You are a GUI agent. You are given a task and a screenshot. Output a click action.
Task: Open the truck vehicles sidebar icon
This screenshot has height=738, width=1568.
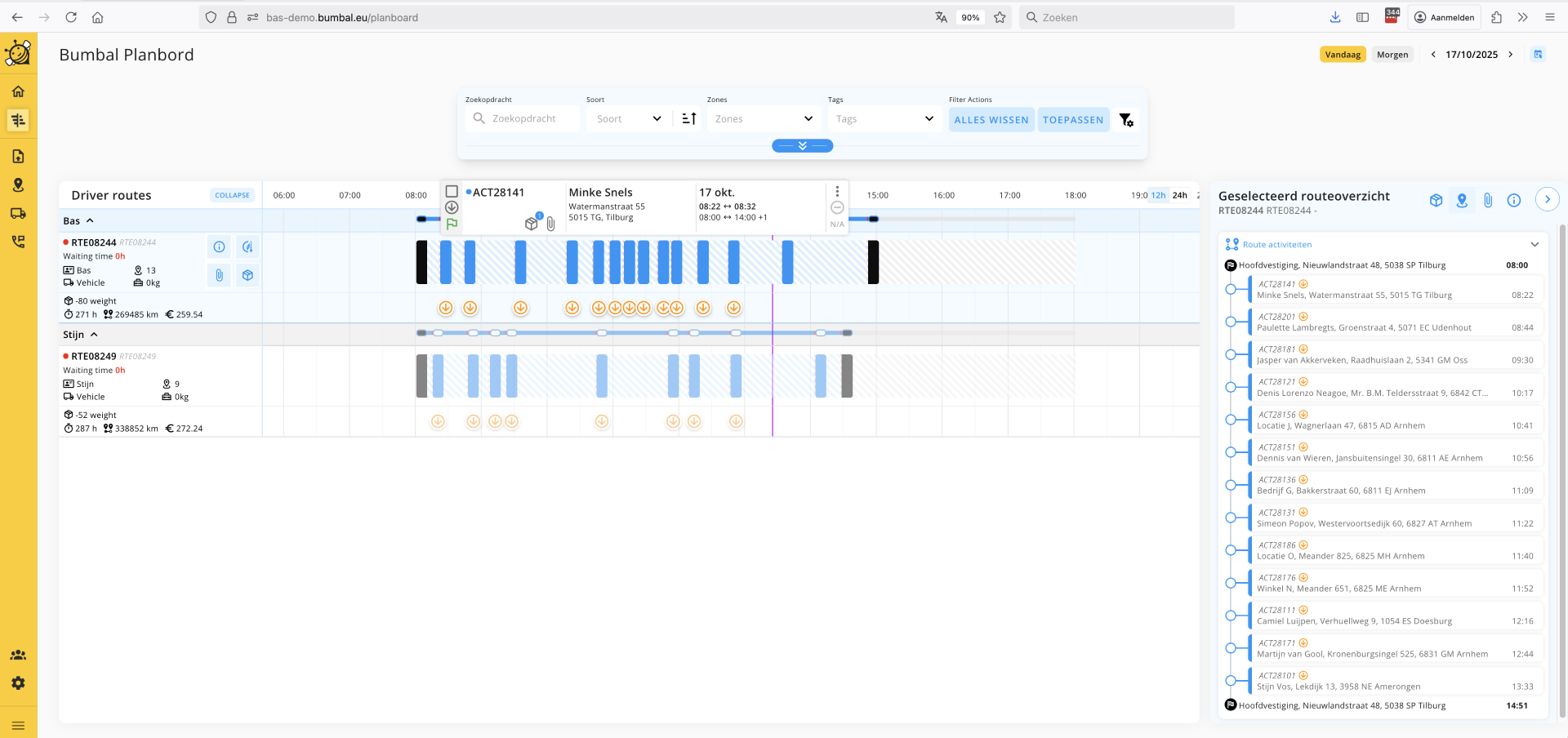coord(18,214)
